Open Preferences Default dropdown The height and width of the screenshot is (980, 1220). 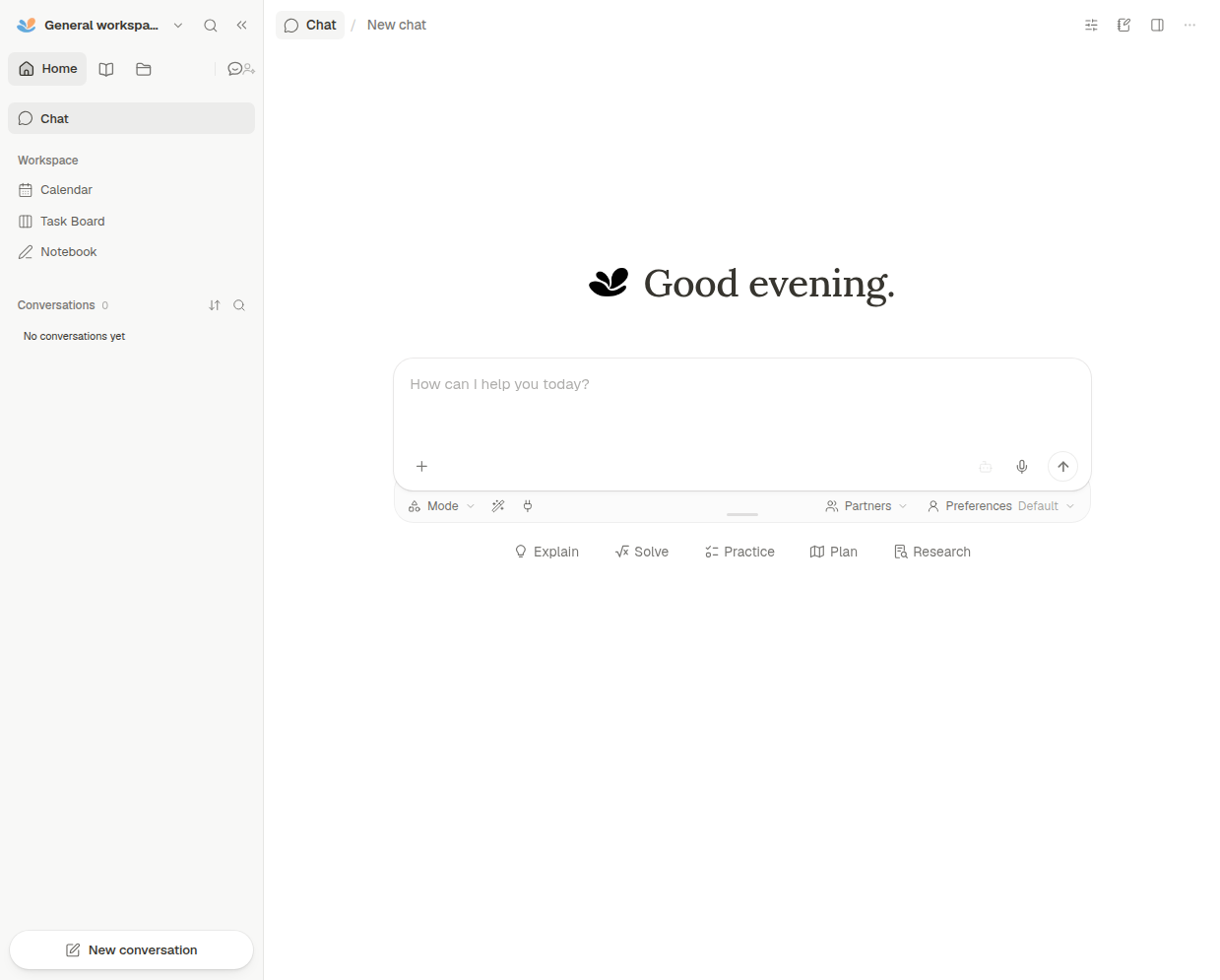1000,506
